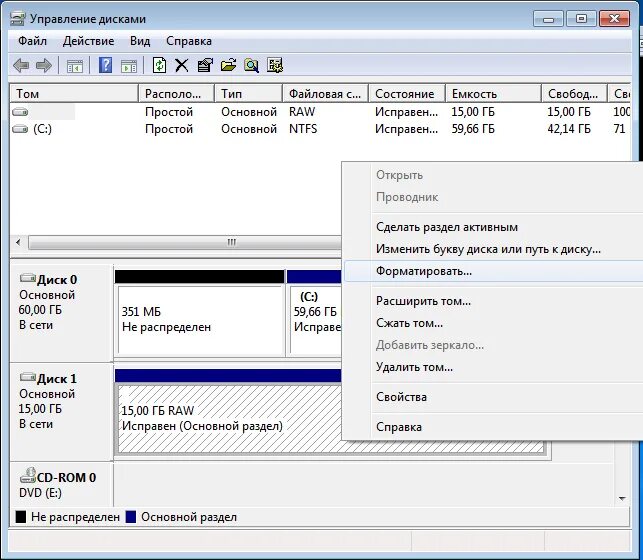Viewport: 643px width, 560px height.
Task: Click the Disk Management title bar icon
Action: tap(18, 19)
